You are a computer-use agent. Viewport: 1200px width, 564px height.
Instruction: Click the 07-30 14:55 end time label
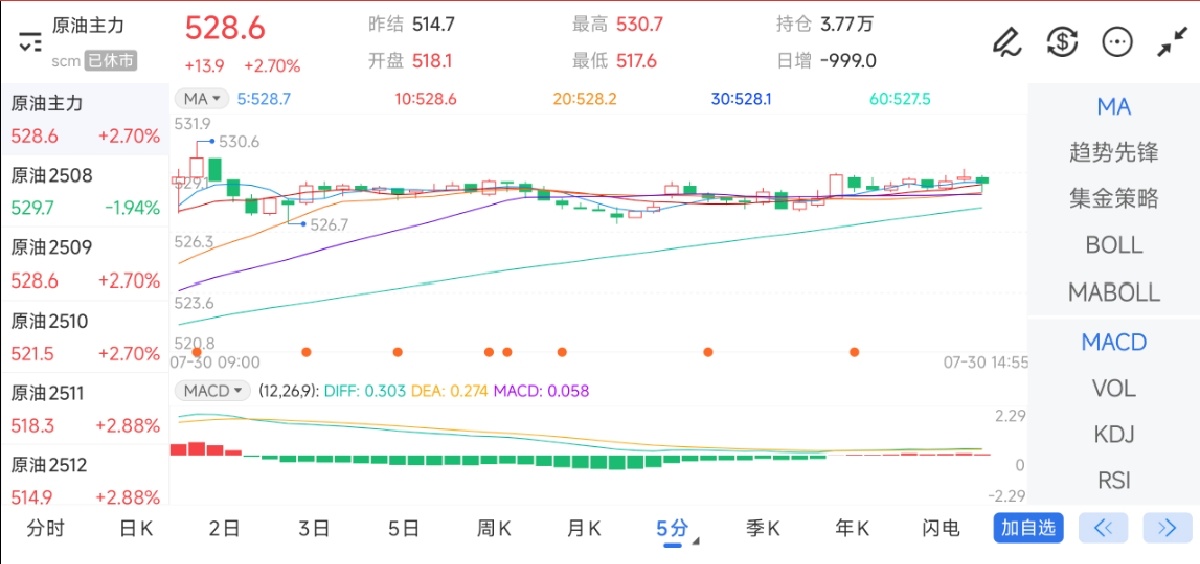pyautogui.click(x=986, y=362)
